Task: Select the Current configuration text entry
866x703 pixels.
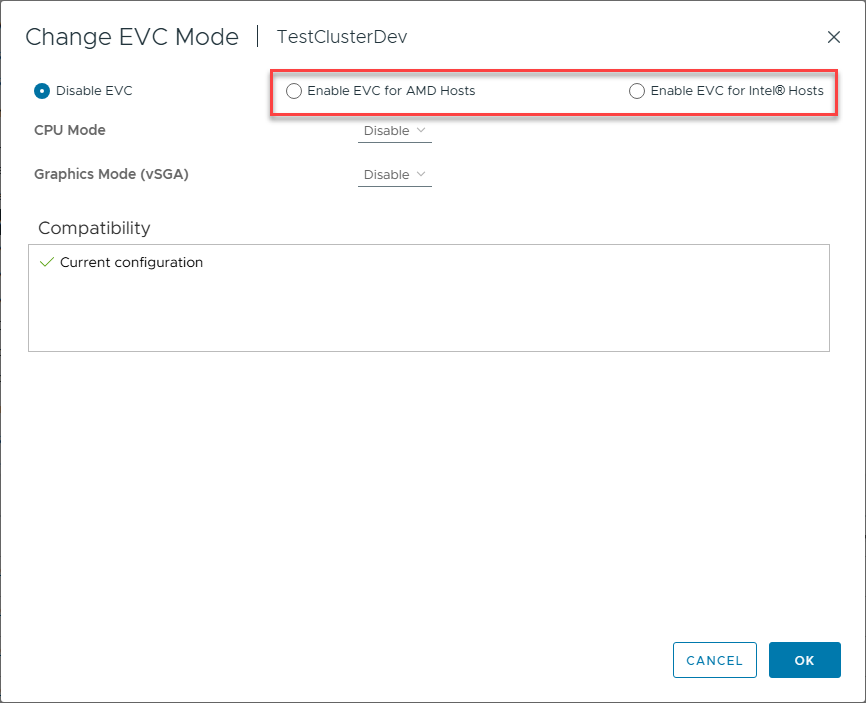Action: tap(131, 262)
